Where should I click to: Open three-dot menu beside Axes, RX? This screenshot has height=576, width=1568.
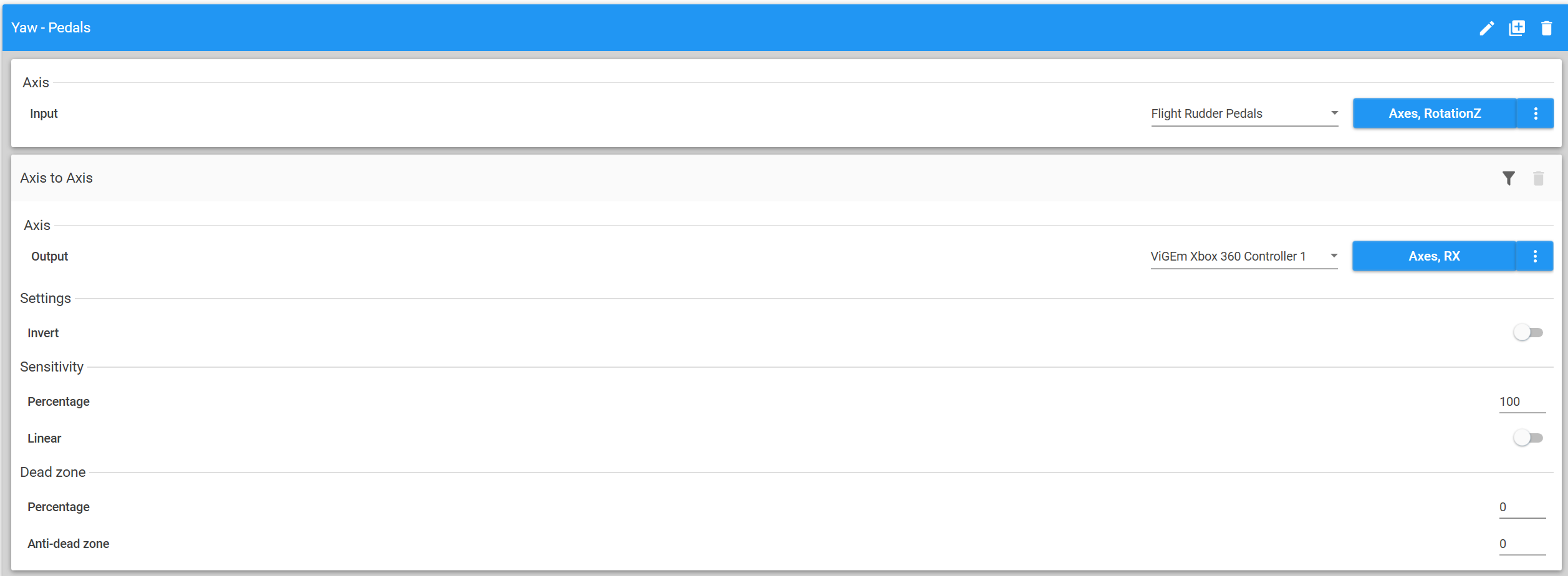(x=1535, y=256)
